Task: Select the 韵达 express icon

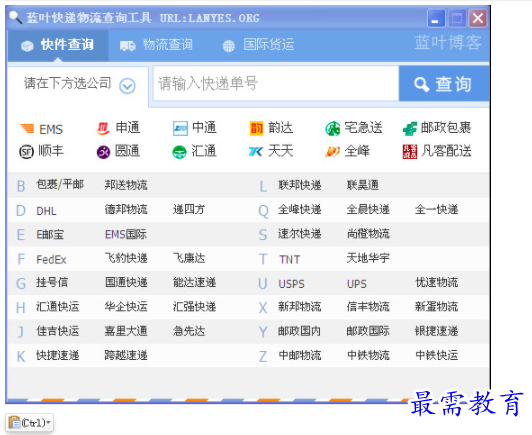Action: point(256,128)
